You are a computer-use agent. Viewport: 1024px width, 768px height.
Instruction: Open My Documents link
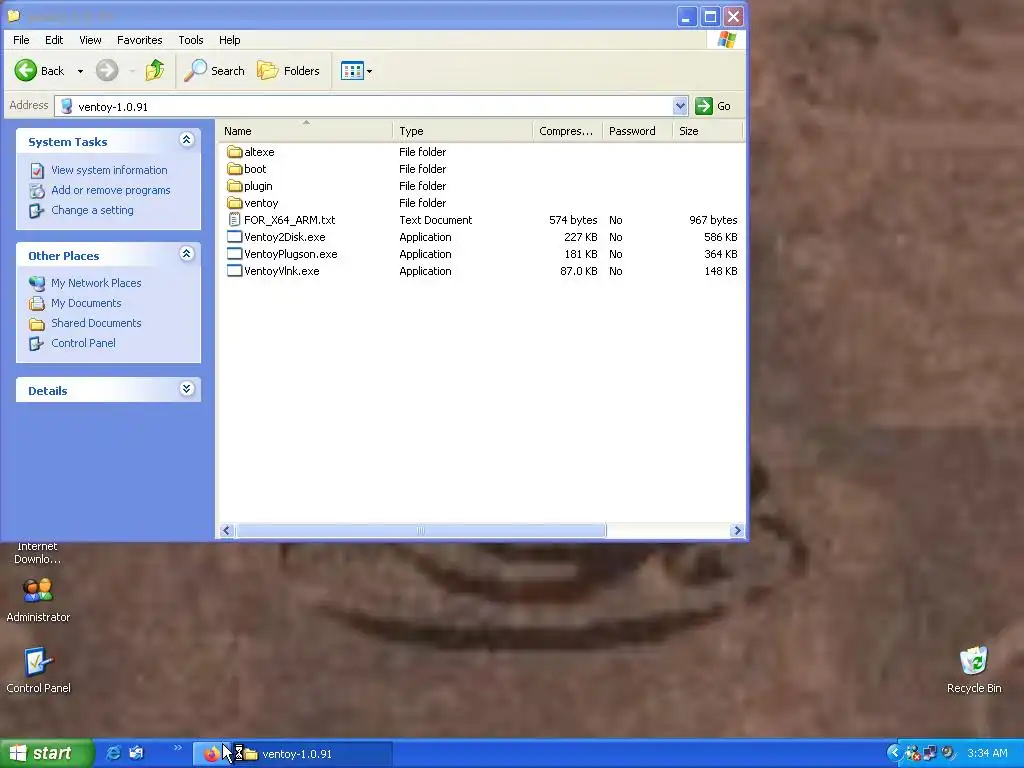pyautogui.click(x=86, y=303)
